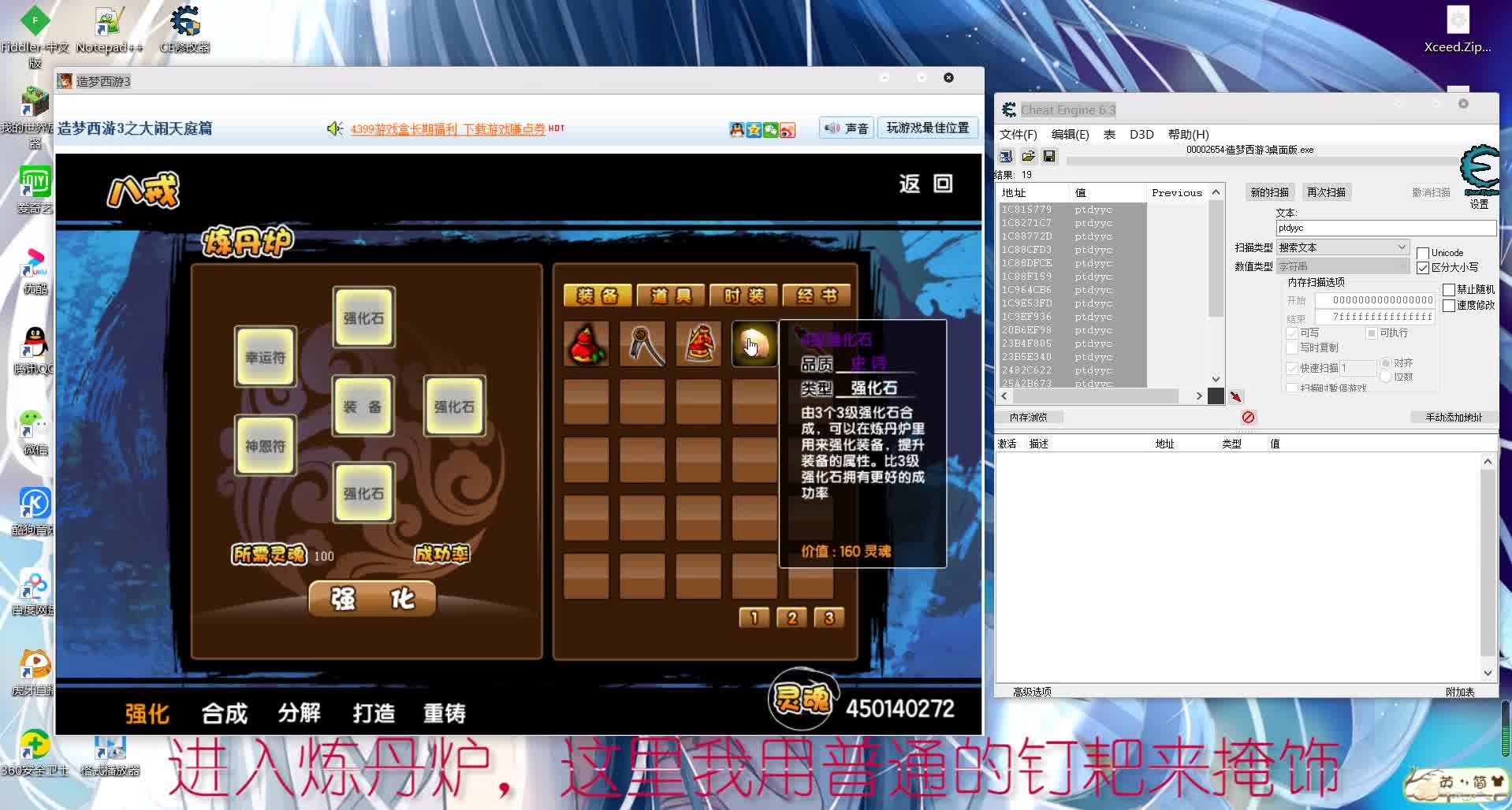
Task: Click the 幸运符 lucky charm slot
Action: point(265,358)
